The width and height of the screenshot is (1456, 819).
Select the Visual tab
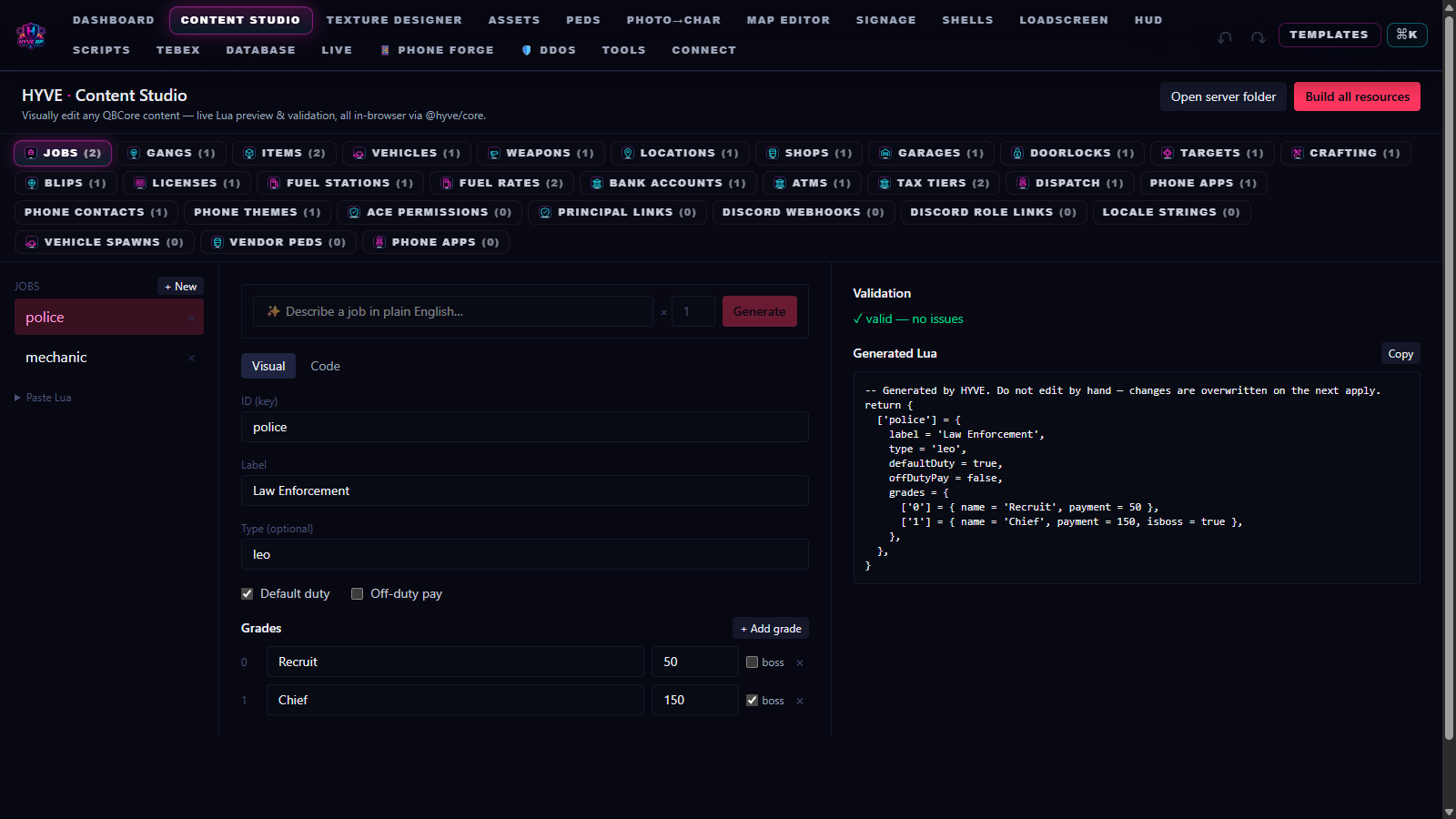pos(268,366)
